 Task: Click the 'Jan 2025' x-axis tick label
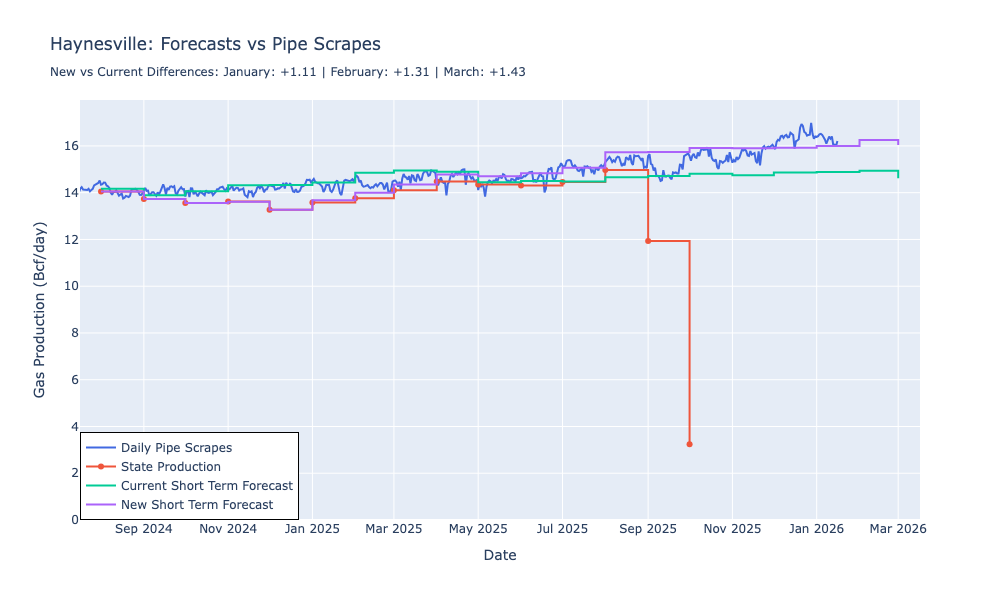coord(312,528)
